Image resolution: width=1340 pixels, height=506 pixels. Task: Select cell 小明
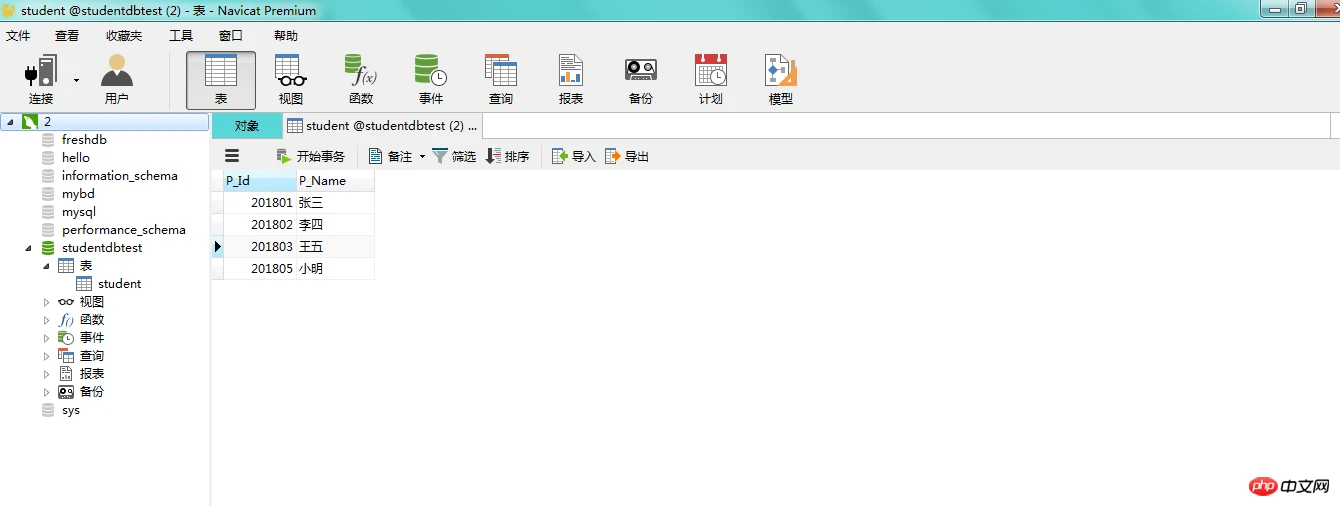point(335,268)
